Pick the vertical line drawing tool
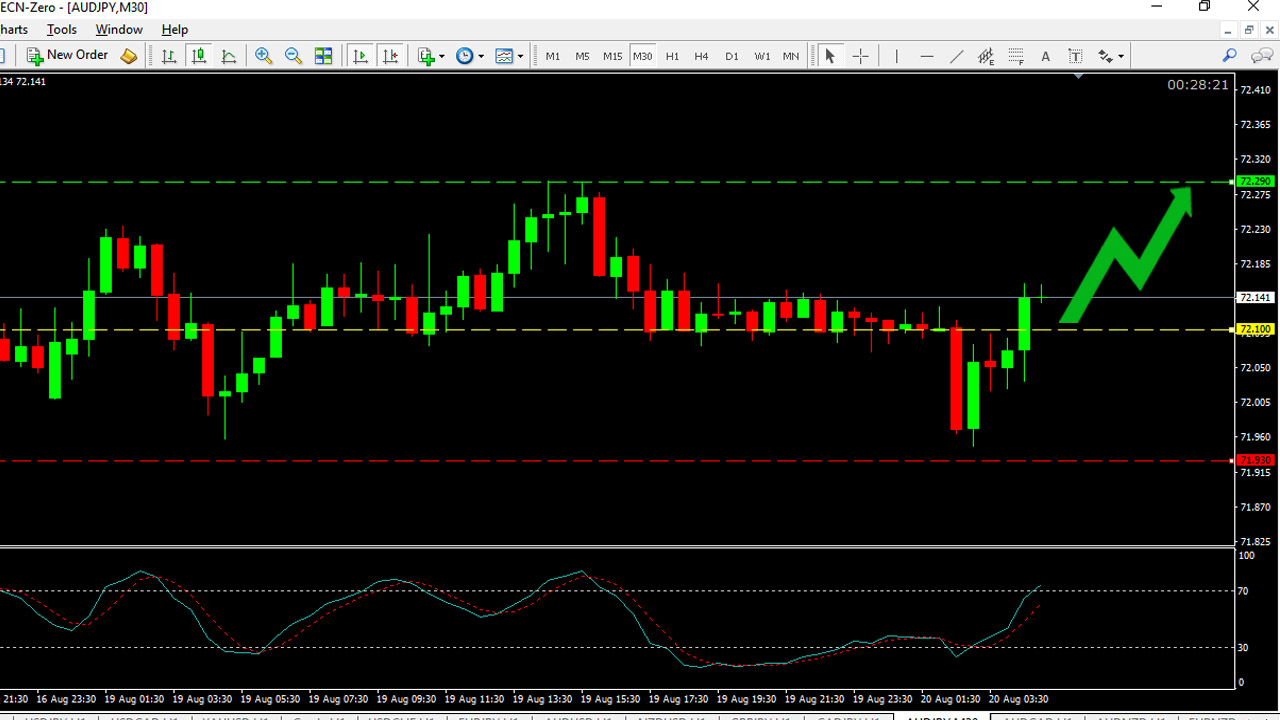Screen dimensions: 1280x720 (x=897, y=56)
